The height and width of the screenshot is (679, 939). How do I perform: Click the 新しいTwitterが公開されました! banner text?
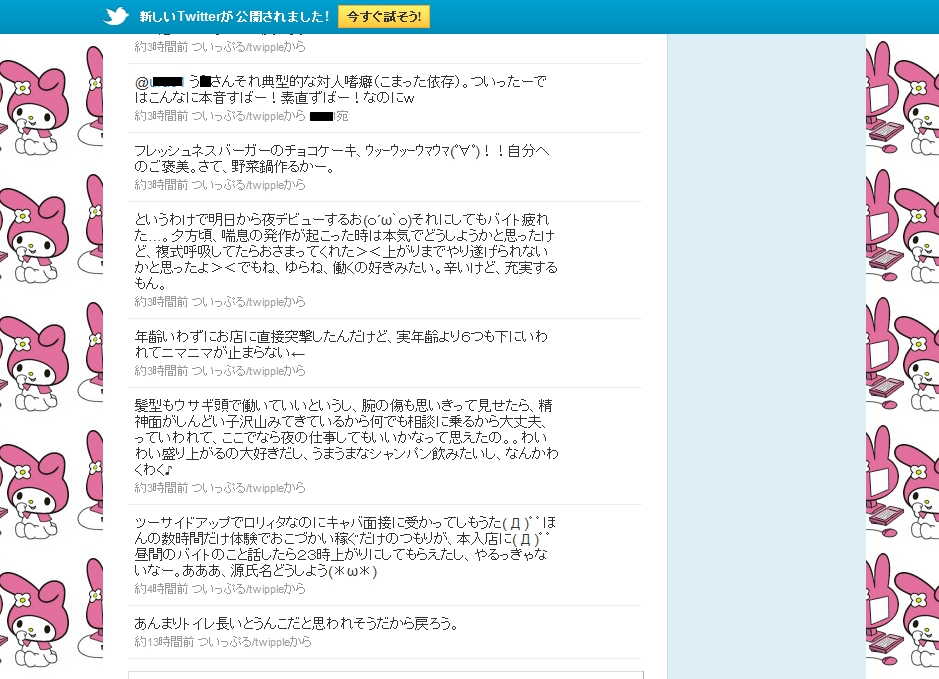[x=234, y=17]
